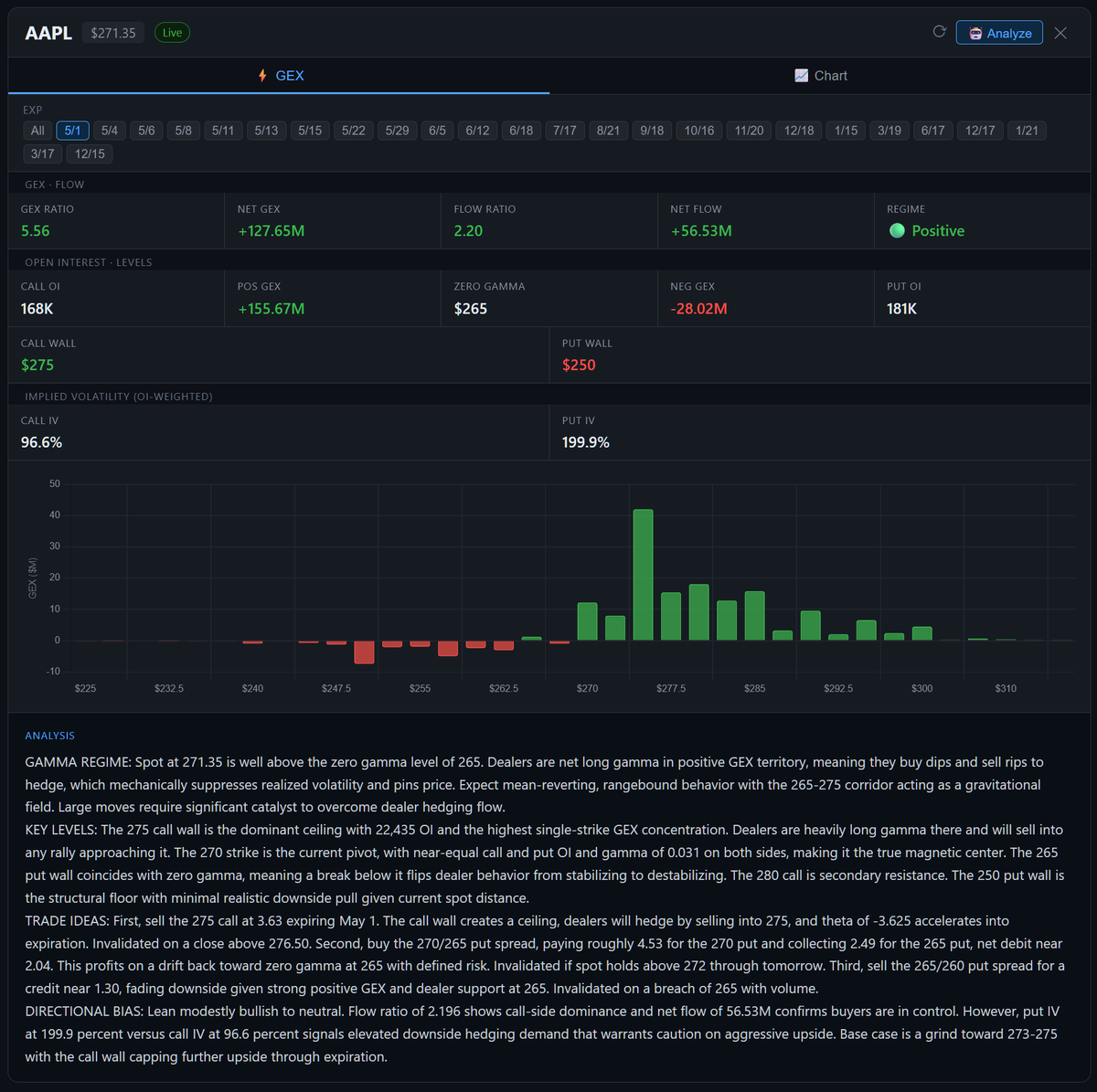Select the 5/13 expiration chip
Screen dimensions: 1097x1092
tap(266, 131)
